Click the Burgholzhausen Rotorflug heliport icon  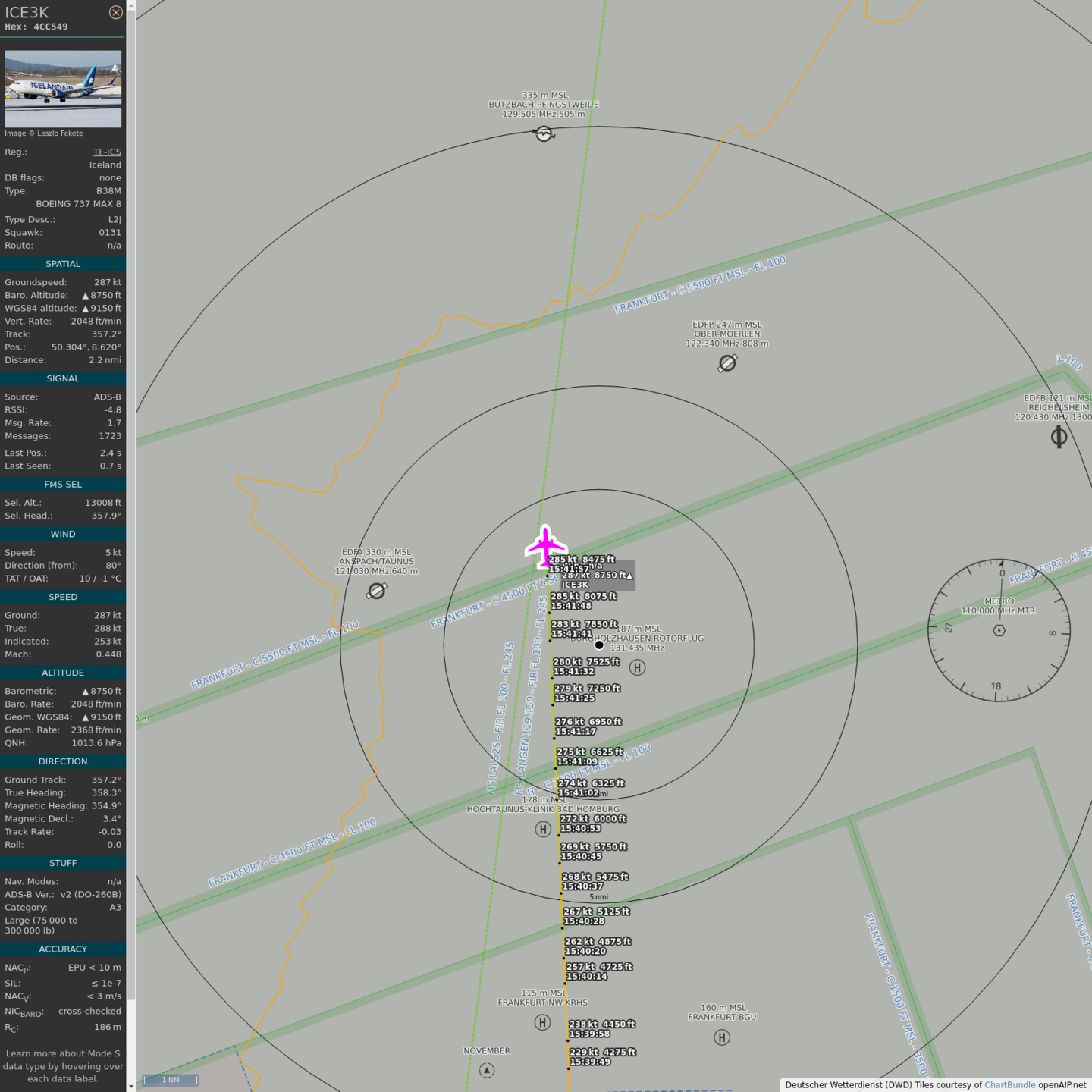pyautogui.click(x=638, y=667)
